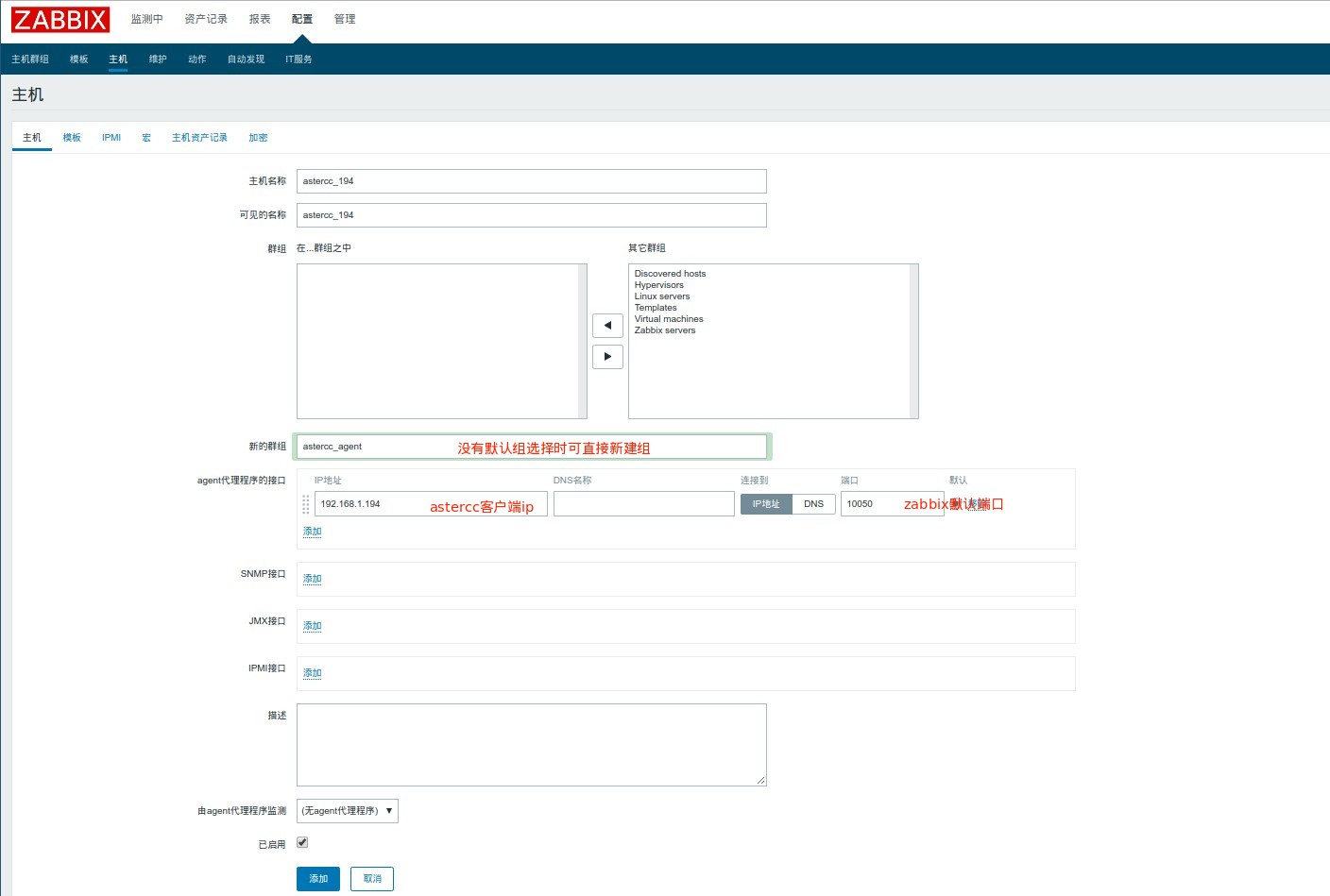Open the 监测中 top menu

tap(146, 19)
